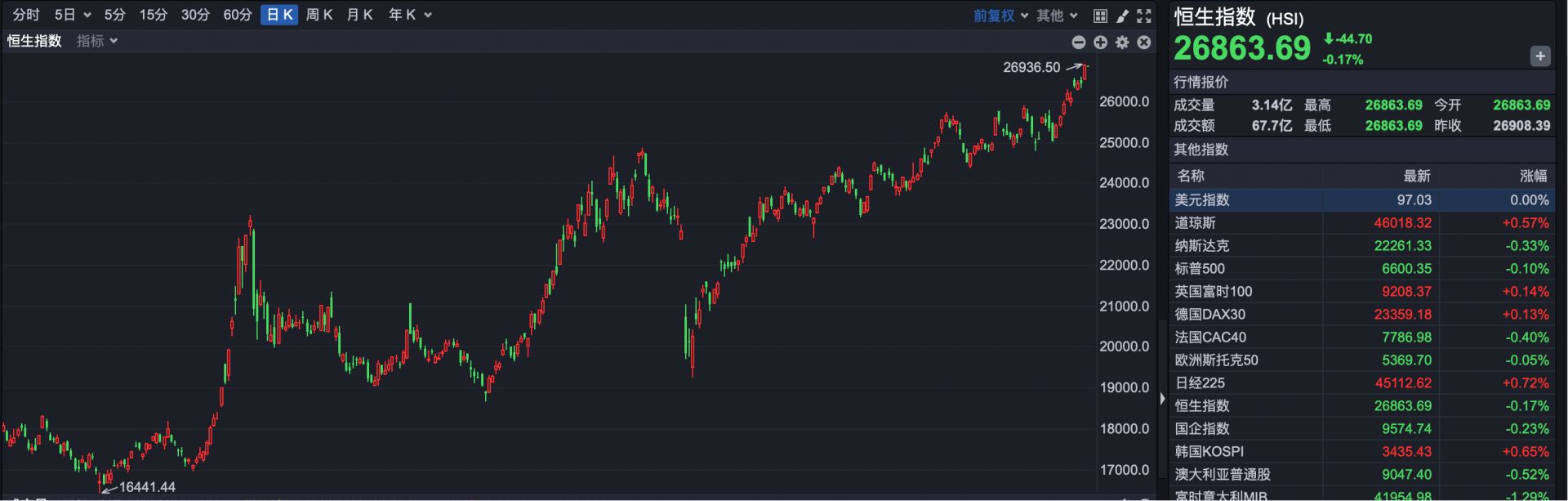Switch to 周K weekly chart

319,15
